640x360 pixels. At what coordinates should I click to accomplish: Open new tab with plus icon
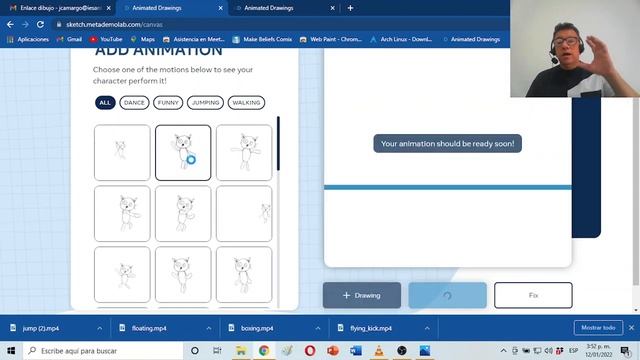(x=350, y=8)
